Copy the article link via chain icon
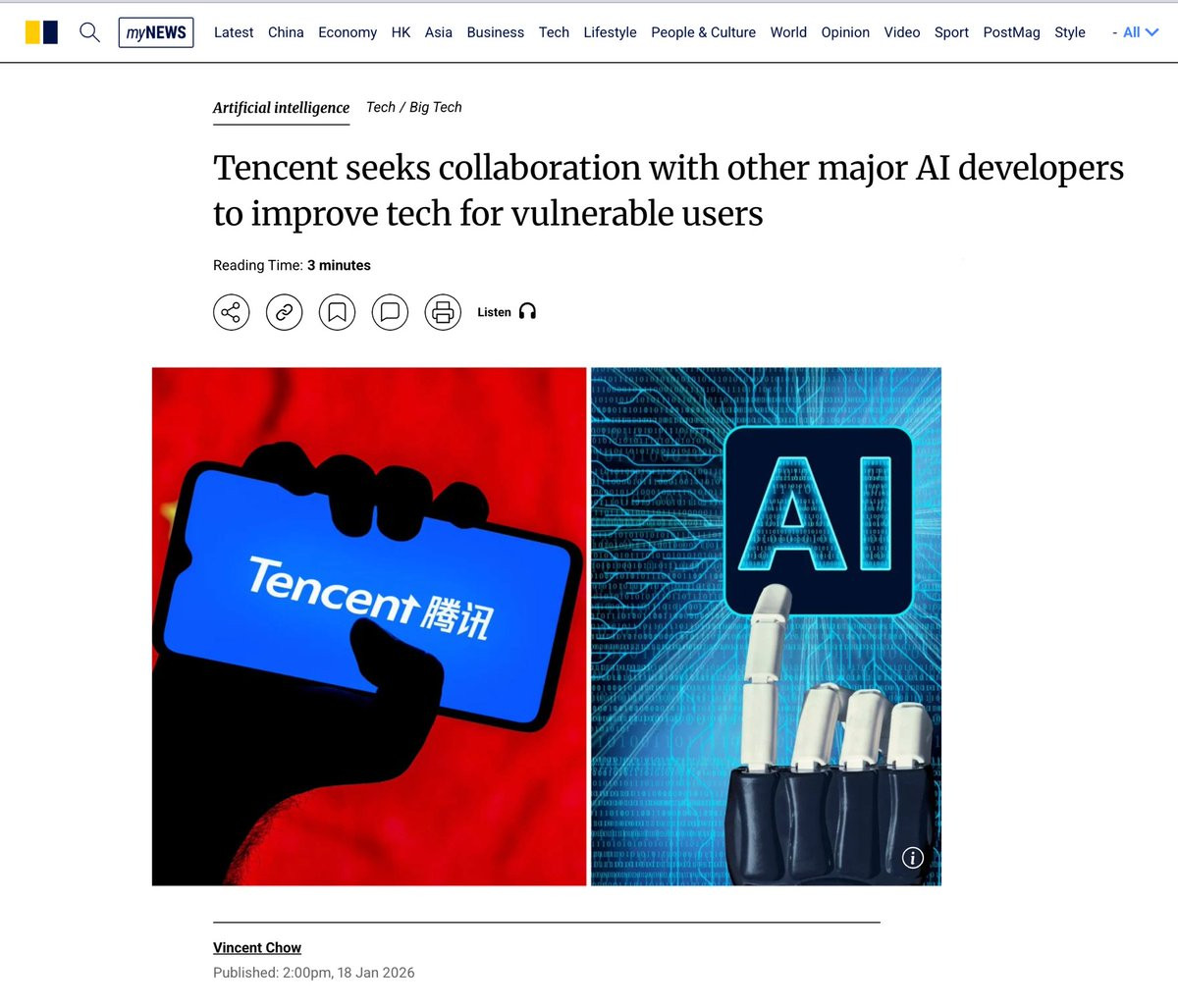 point(285,312)
